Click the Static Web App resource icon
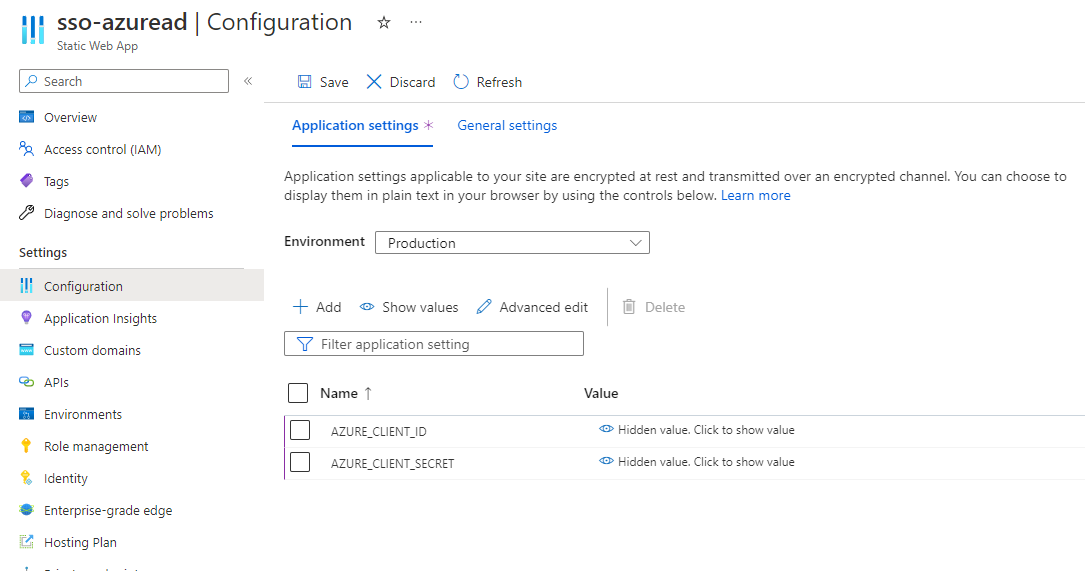Screen dimensions: 1085x571 click(x=33, y=30)
